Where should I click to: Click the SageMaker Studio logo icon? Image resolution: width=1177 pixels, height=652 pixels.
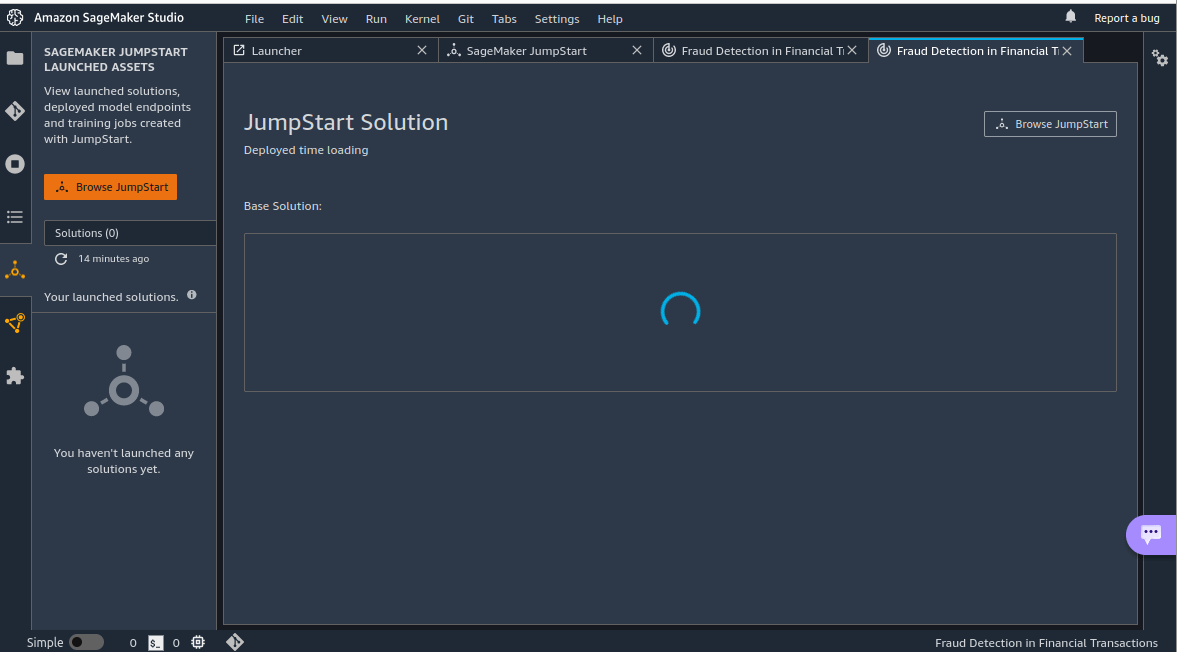(x=15, y=17)
